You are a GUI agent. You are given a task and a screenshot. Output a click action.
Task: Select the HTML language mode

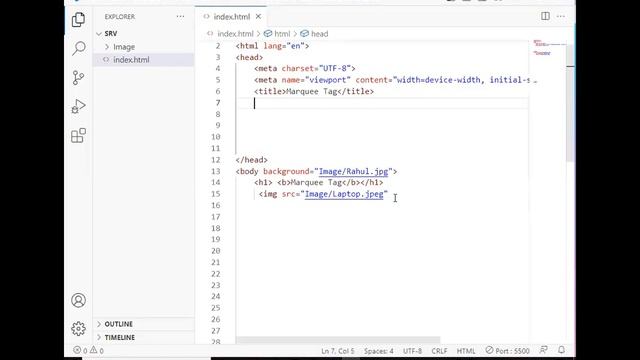tap(466, 351)
